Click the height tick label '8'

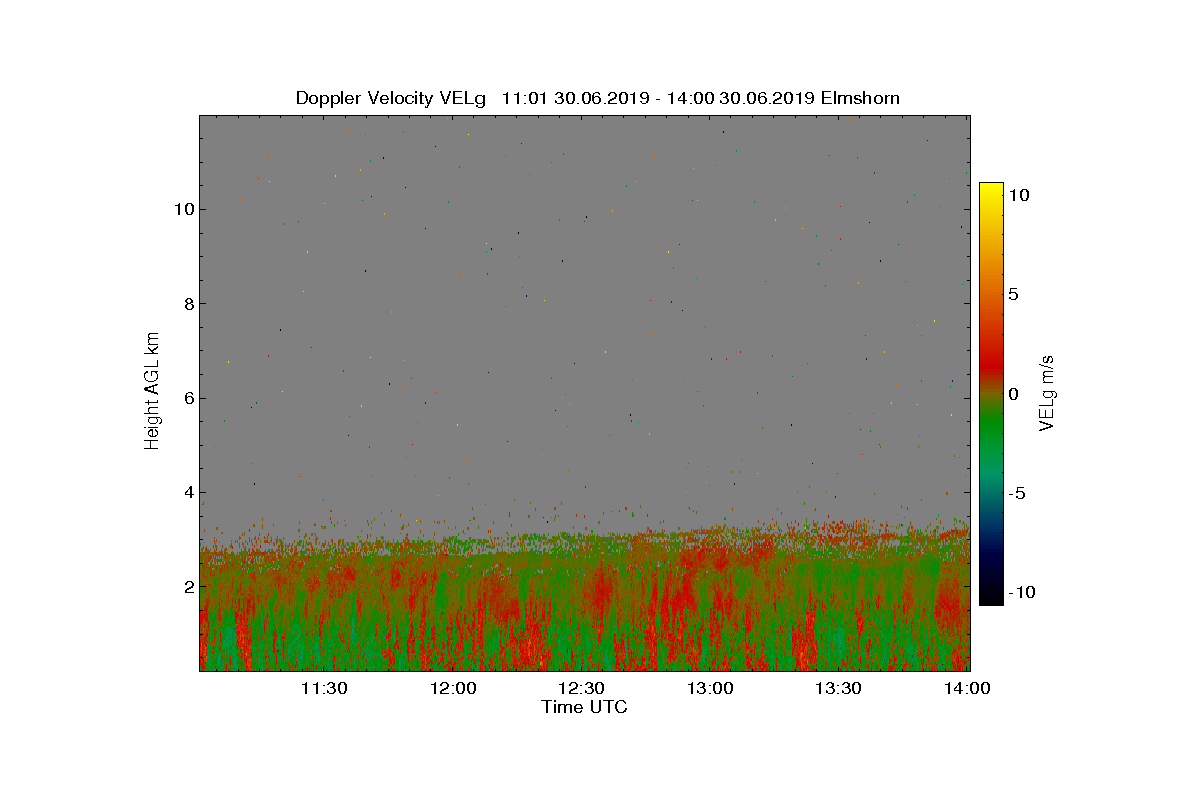point(187,304)
